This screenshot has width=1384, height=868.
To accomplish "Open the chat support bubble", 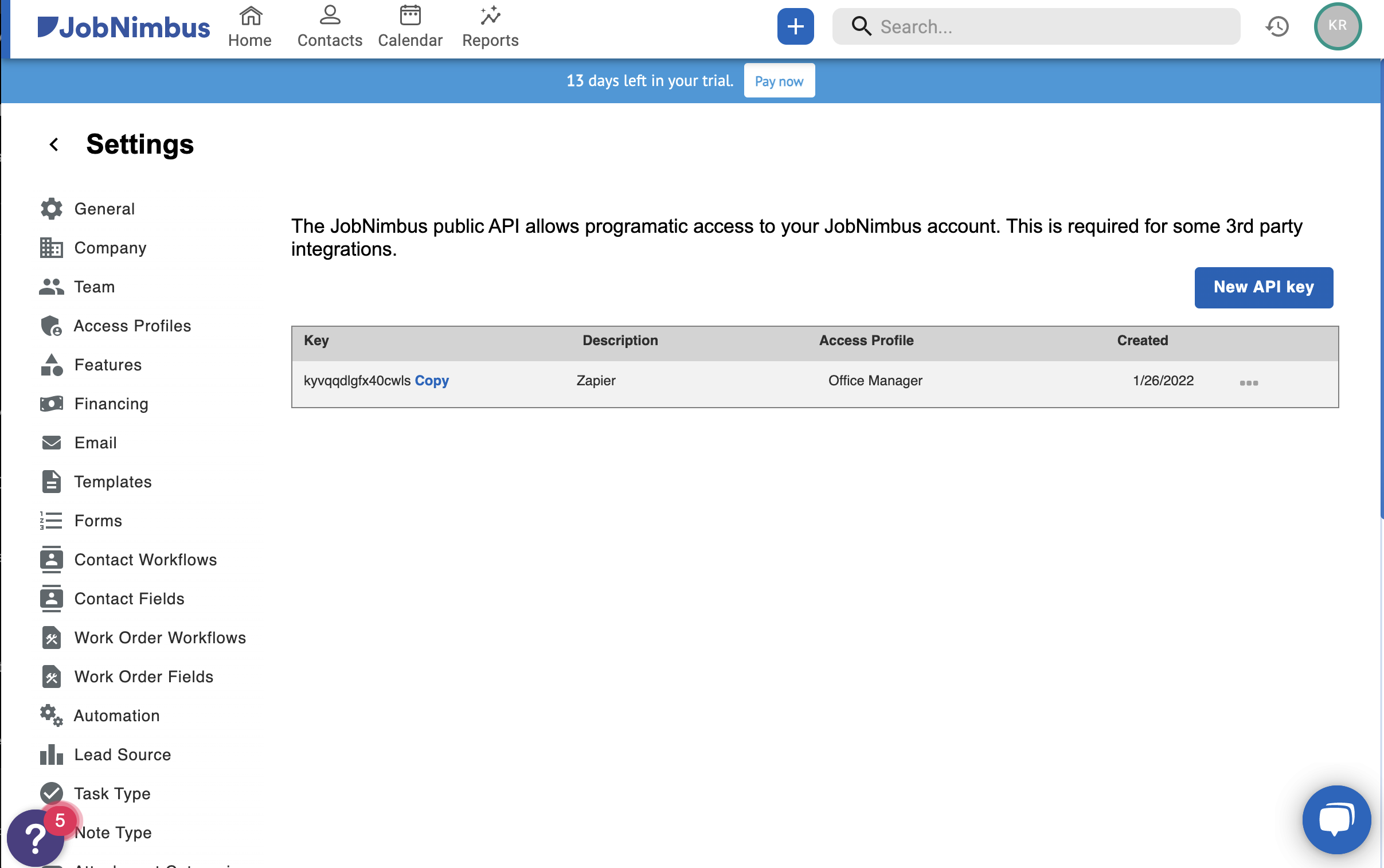I will (1336, 819).
